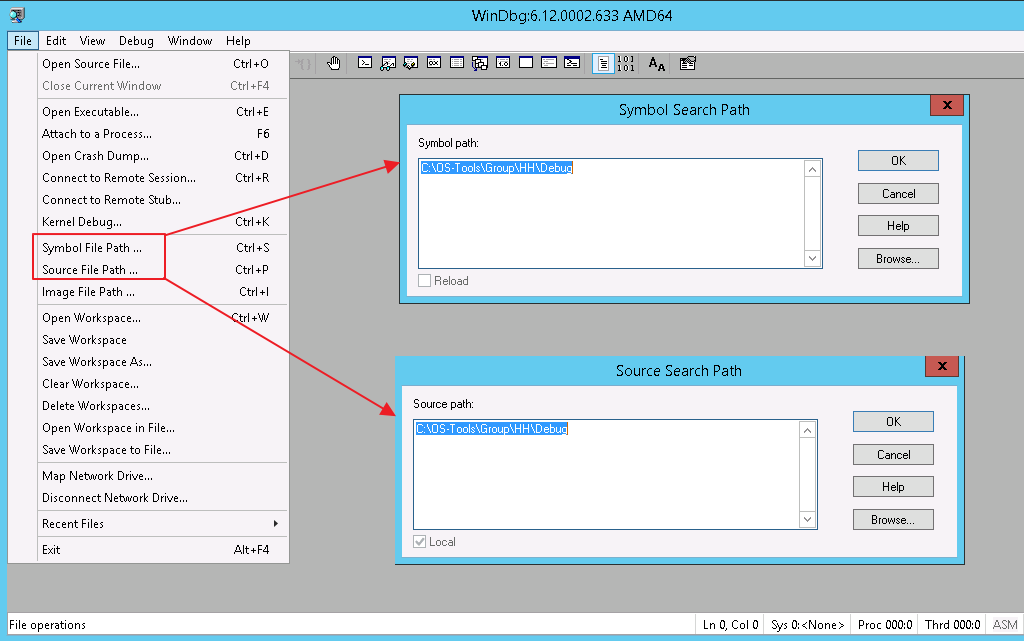Open the Command Browser toolbar icon
1024x641 pixels.
click(572, 63)
